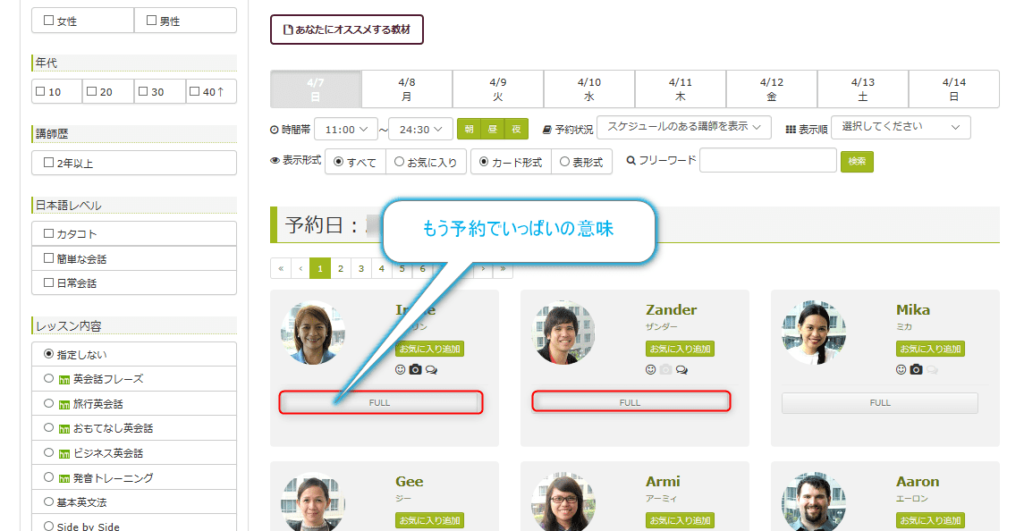1024x531 pixels.
Task: Select the 発音トレーニング lesson option
Action: coord(48,477)
